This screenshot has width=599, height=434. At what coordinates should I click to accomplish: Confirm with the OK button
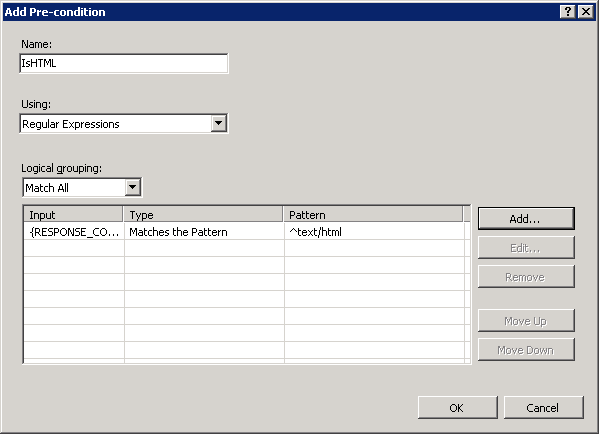click(458, 408)
